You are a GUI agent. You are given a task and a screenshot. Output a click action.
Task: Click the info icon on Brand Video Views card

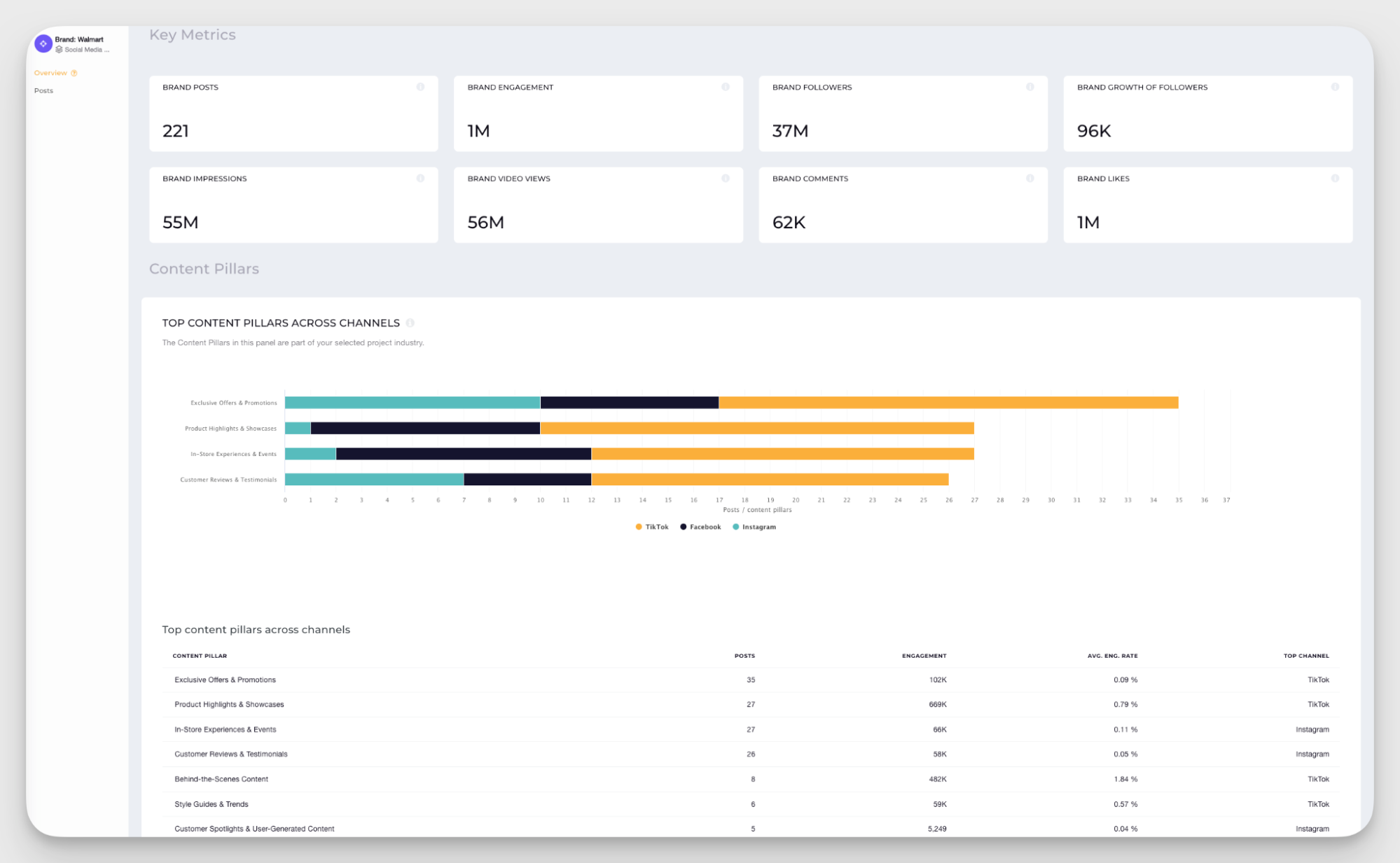coord(726,178)
